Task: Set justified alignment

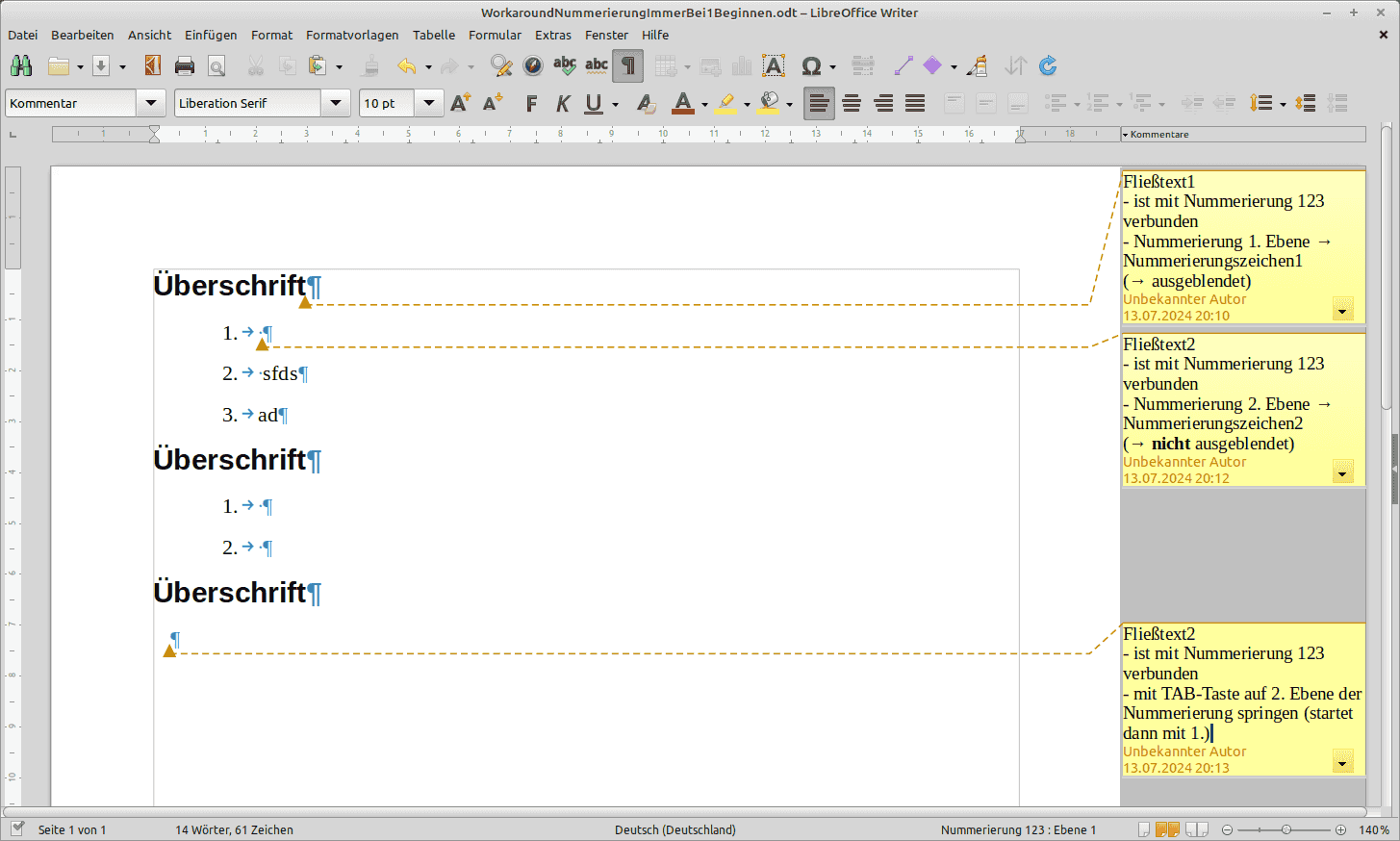Action: pos(915,103)
